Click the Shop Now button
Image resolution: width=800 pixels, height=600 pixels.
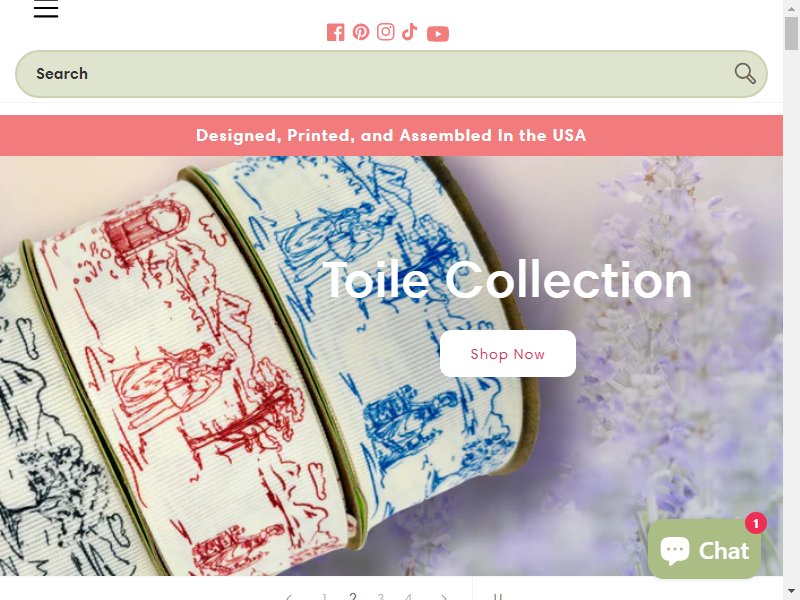[508, 354]
